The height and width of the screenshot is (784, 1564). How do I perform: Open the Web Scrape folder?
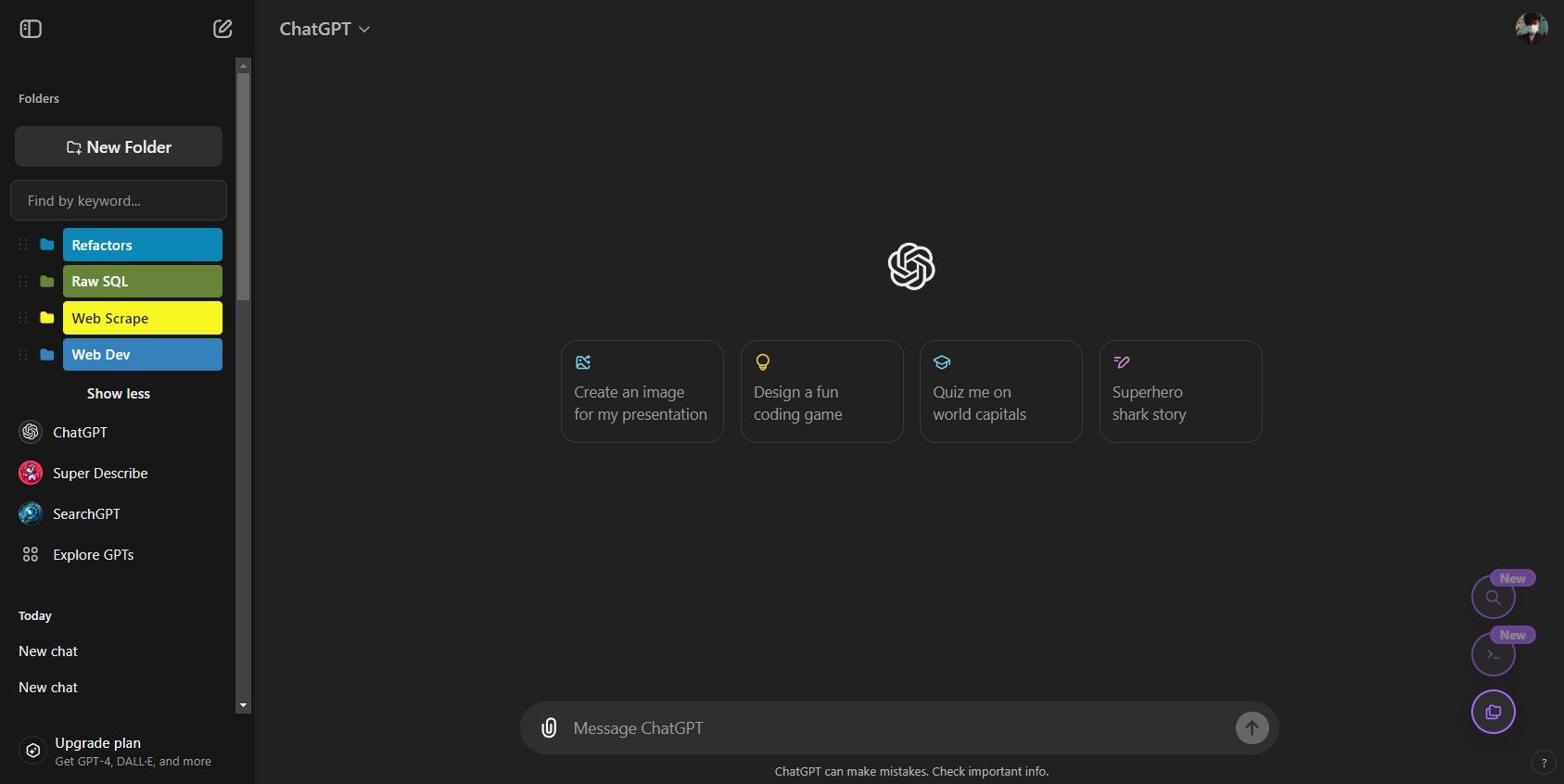(143, 318)
